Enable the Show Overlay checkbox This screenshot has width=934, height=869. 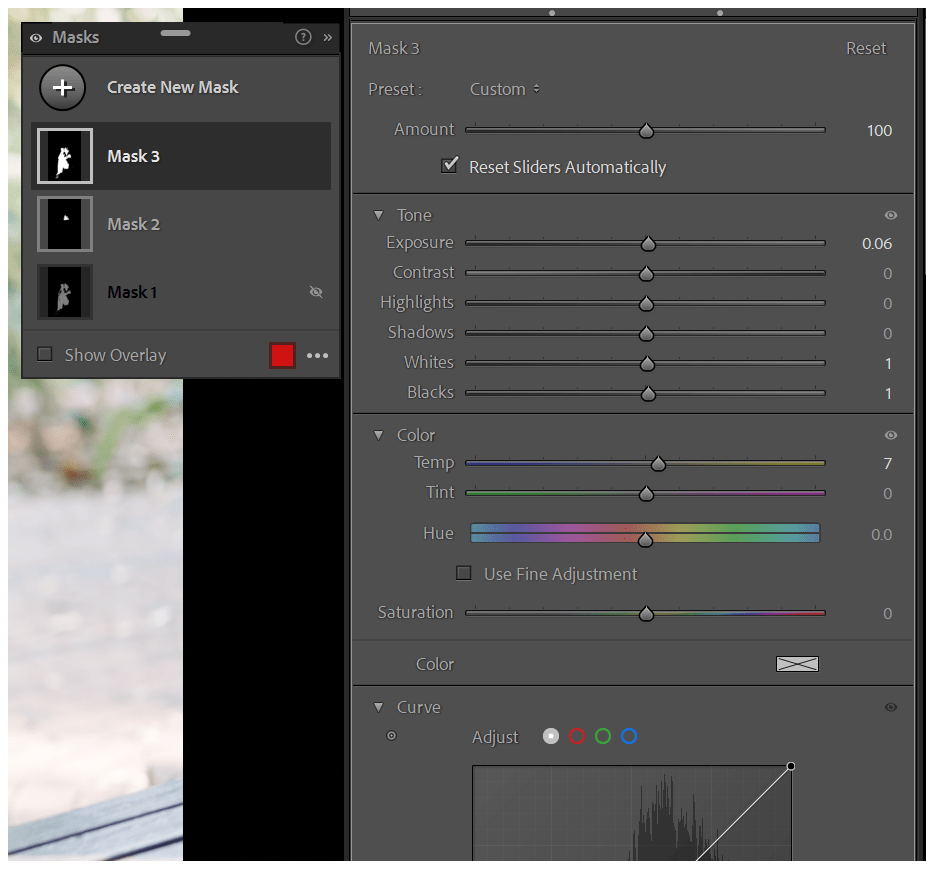pos(45,355)
